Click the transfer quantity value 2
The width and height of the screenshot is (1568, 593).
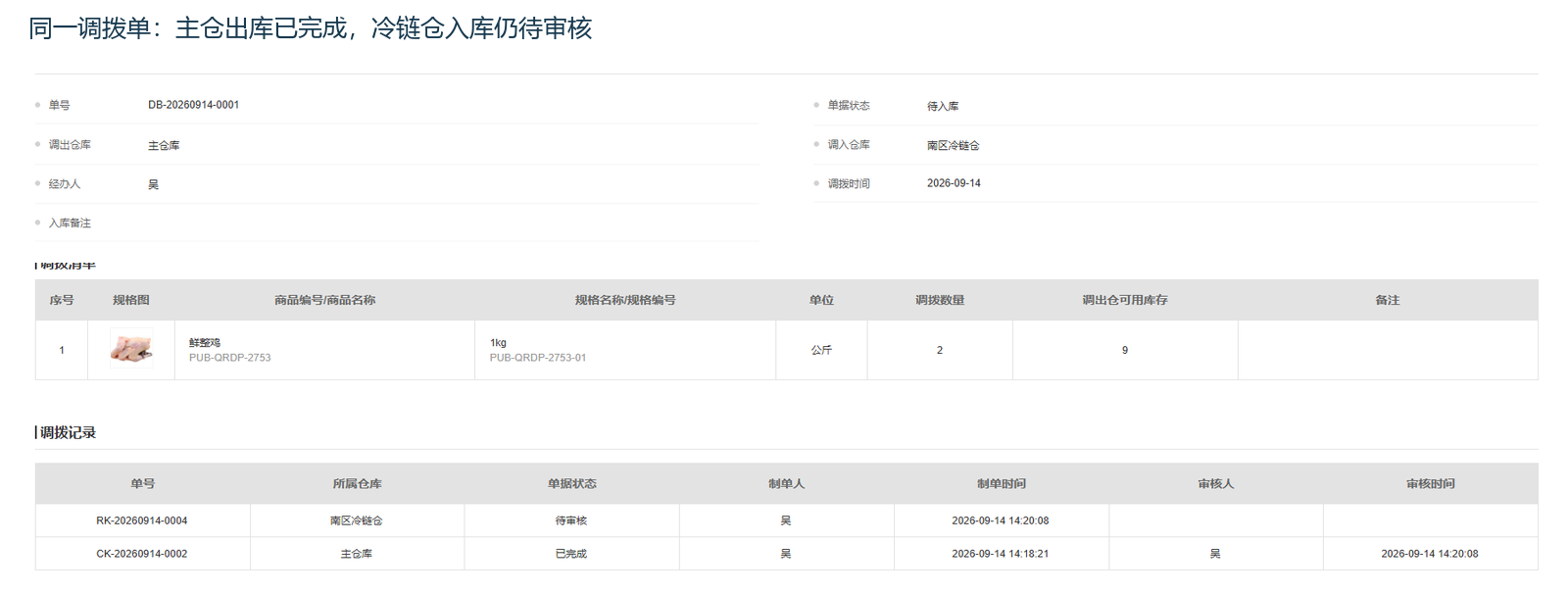coord(940,350)
